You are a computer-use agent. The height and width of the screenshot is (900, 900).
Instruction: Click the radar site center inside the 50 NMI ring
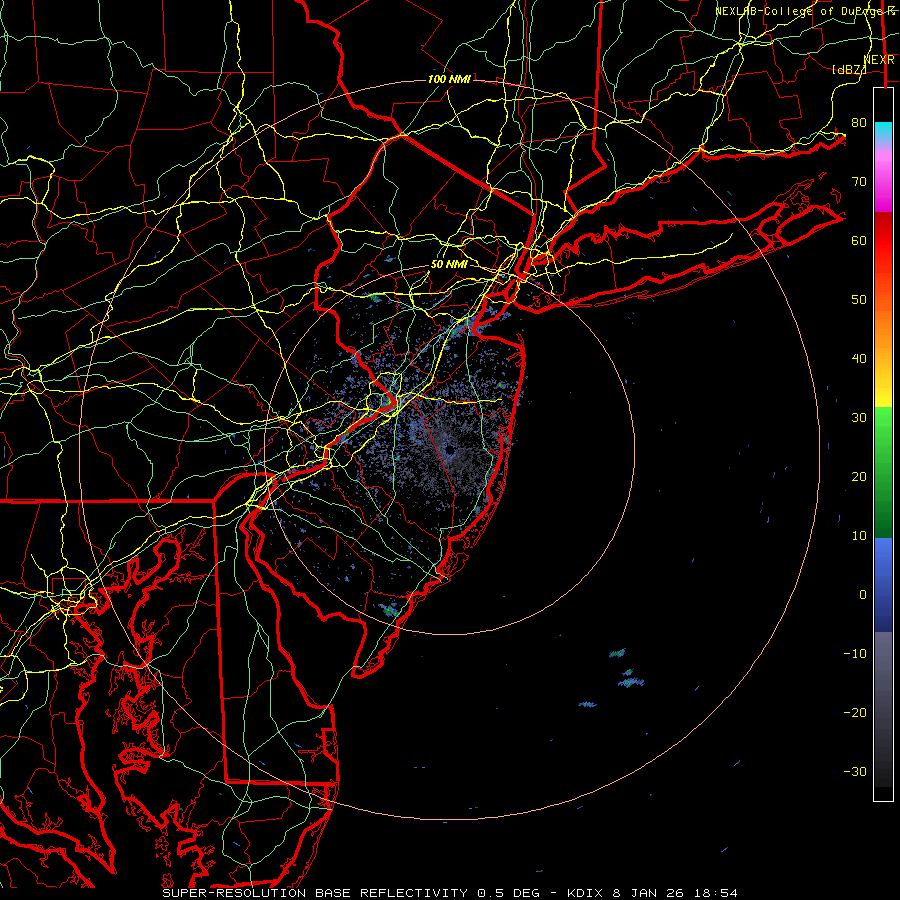tap(449, 450)
